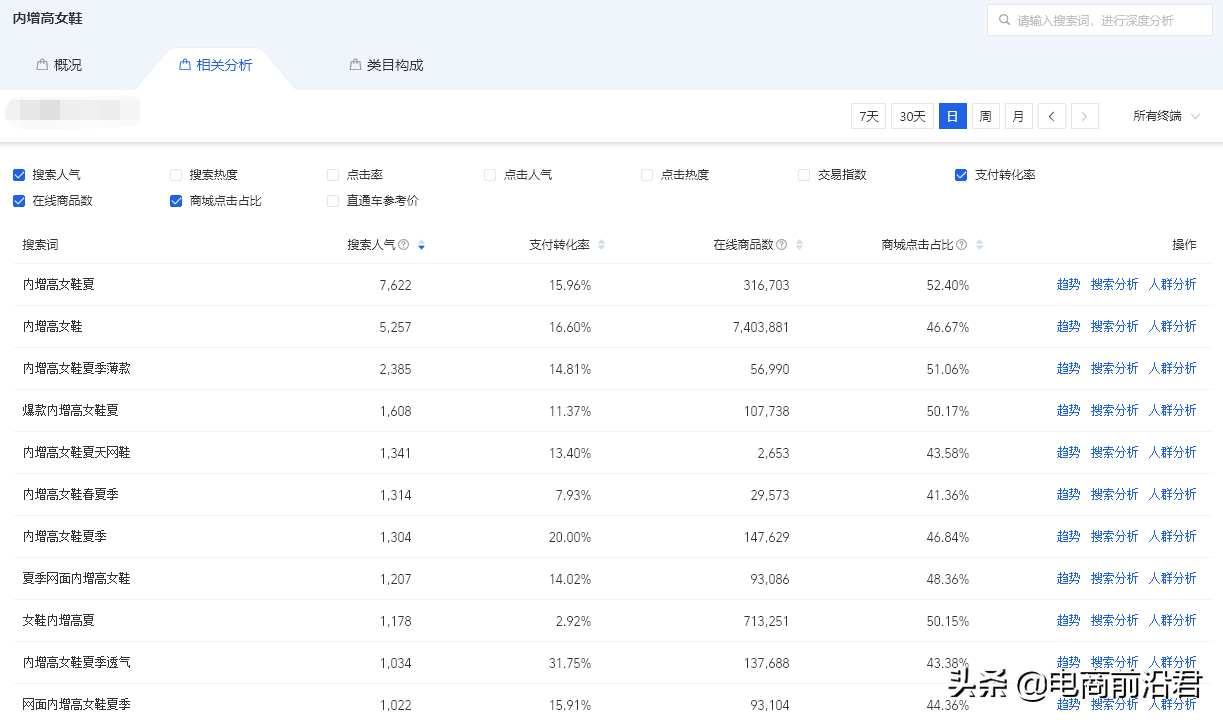Click the magnifier icon in the search box

(x=1003, y=19)
